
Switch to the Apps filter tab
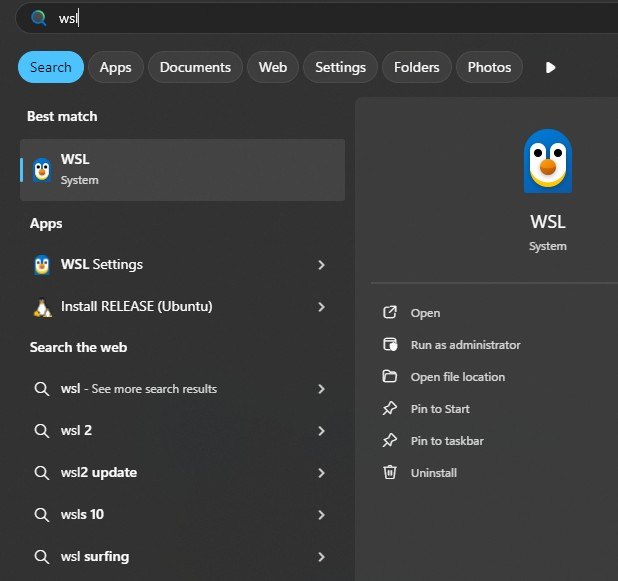tap(115, 67)
